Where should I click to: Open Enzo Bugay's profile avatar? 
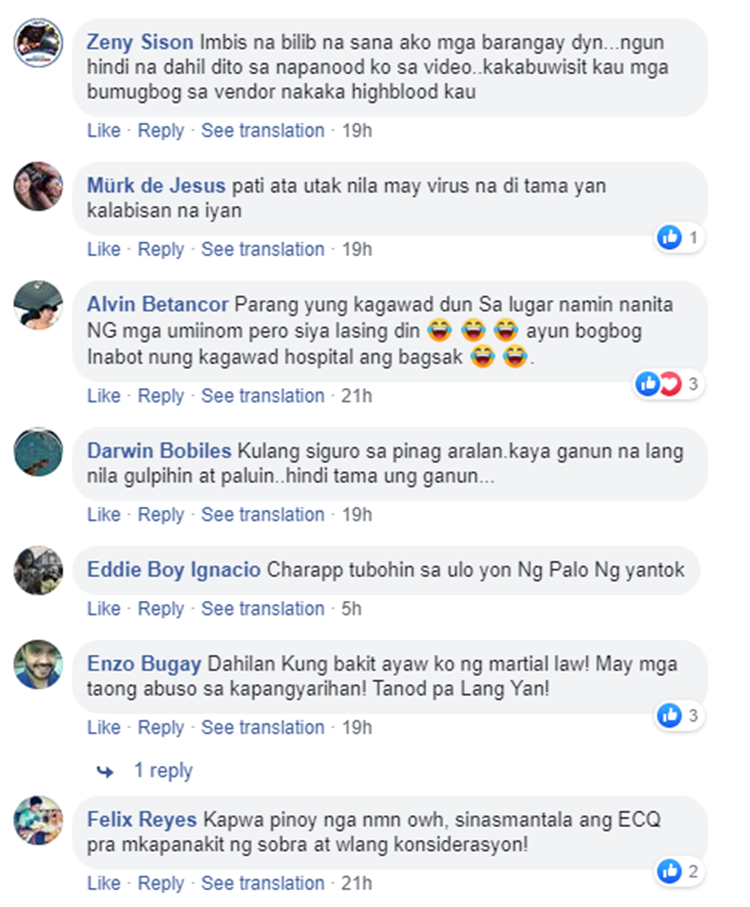tap(38, 664)
